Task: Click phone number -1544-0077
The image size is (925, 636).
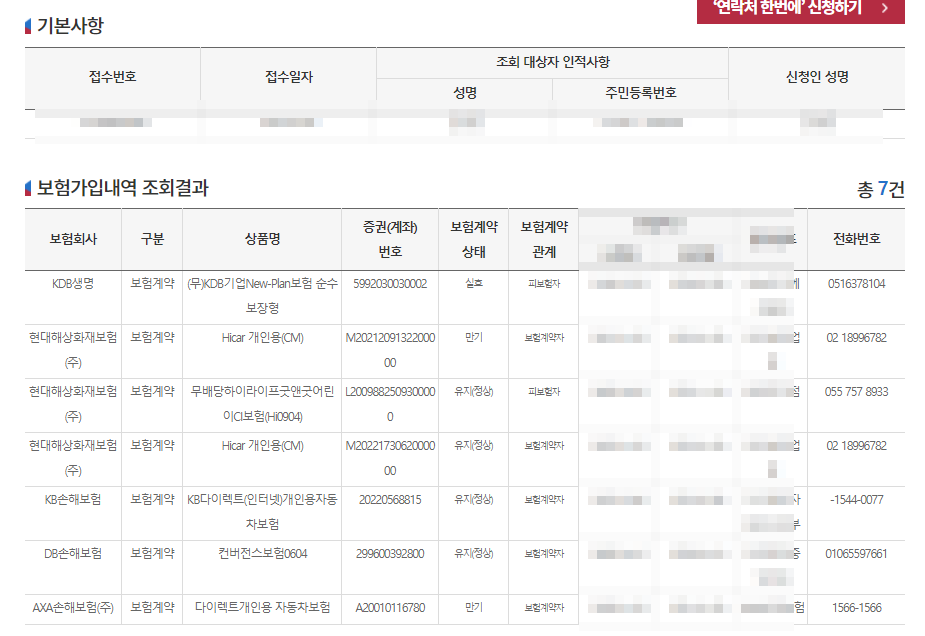Action: point(857,500)
